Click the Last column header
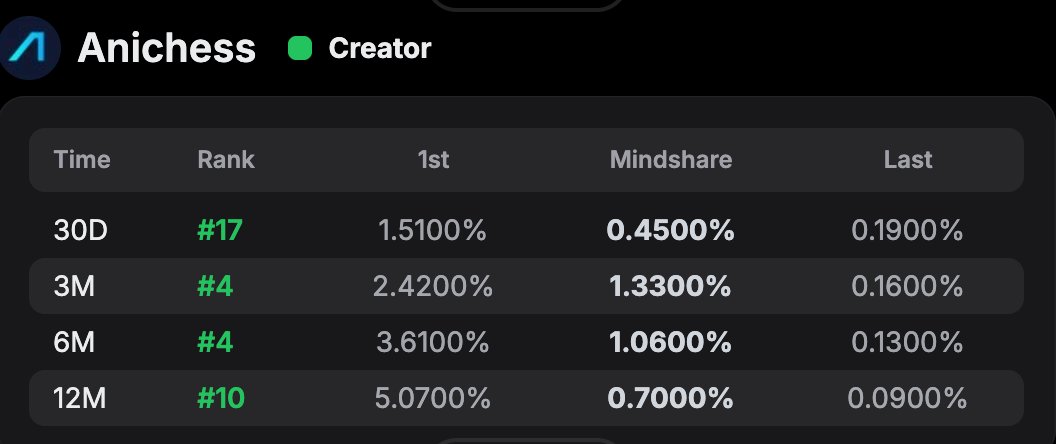The height and width of the screenshot is (444, 1056). (908, 159)
